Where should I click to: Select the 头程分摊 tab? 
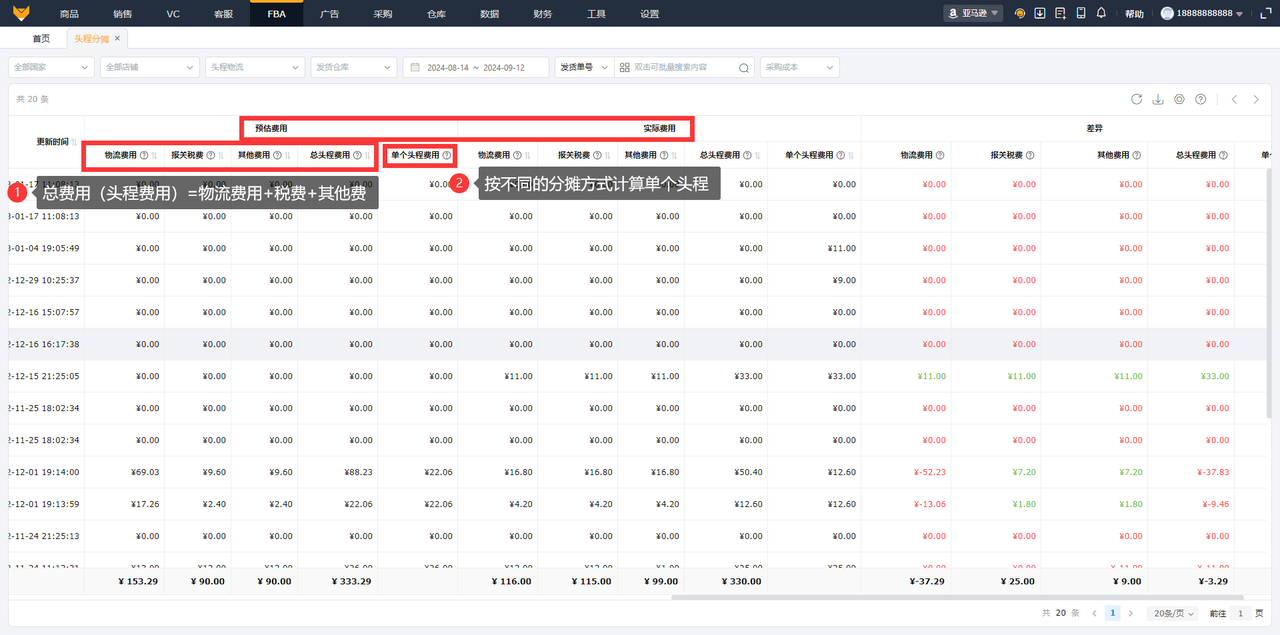click(90, 38)
